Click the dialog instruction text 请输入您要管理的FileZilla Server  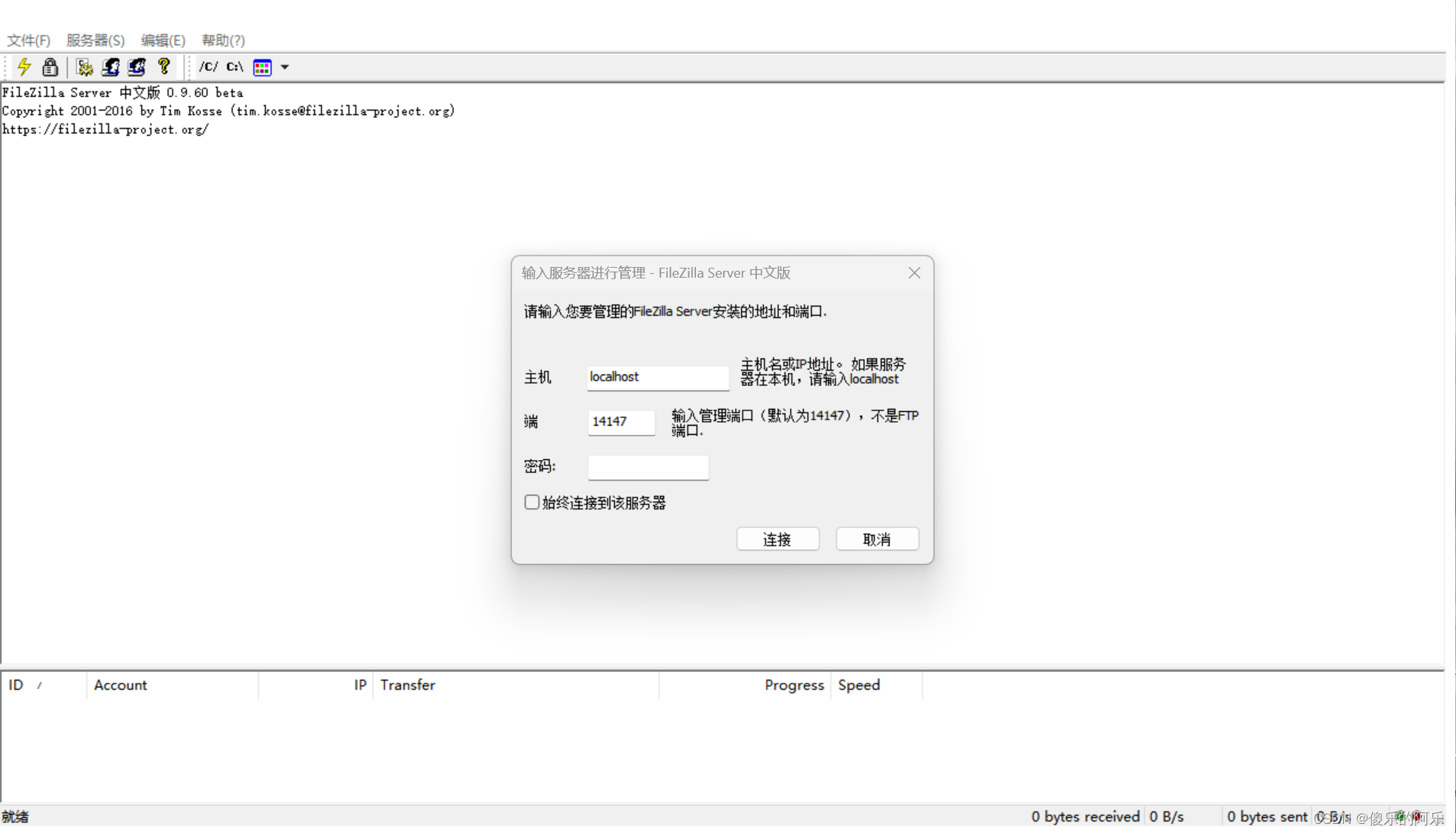tap(675, 311)
